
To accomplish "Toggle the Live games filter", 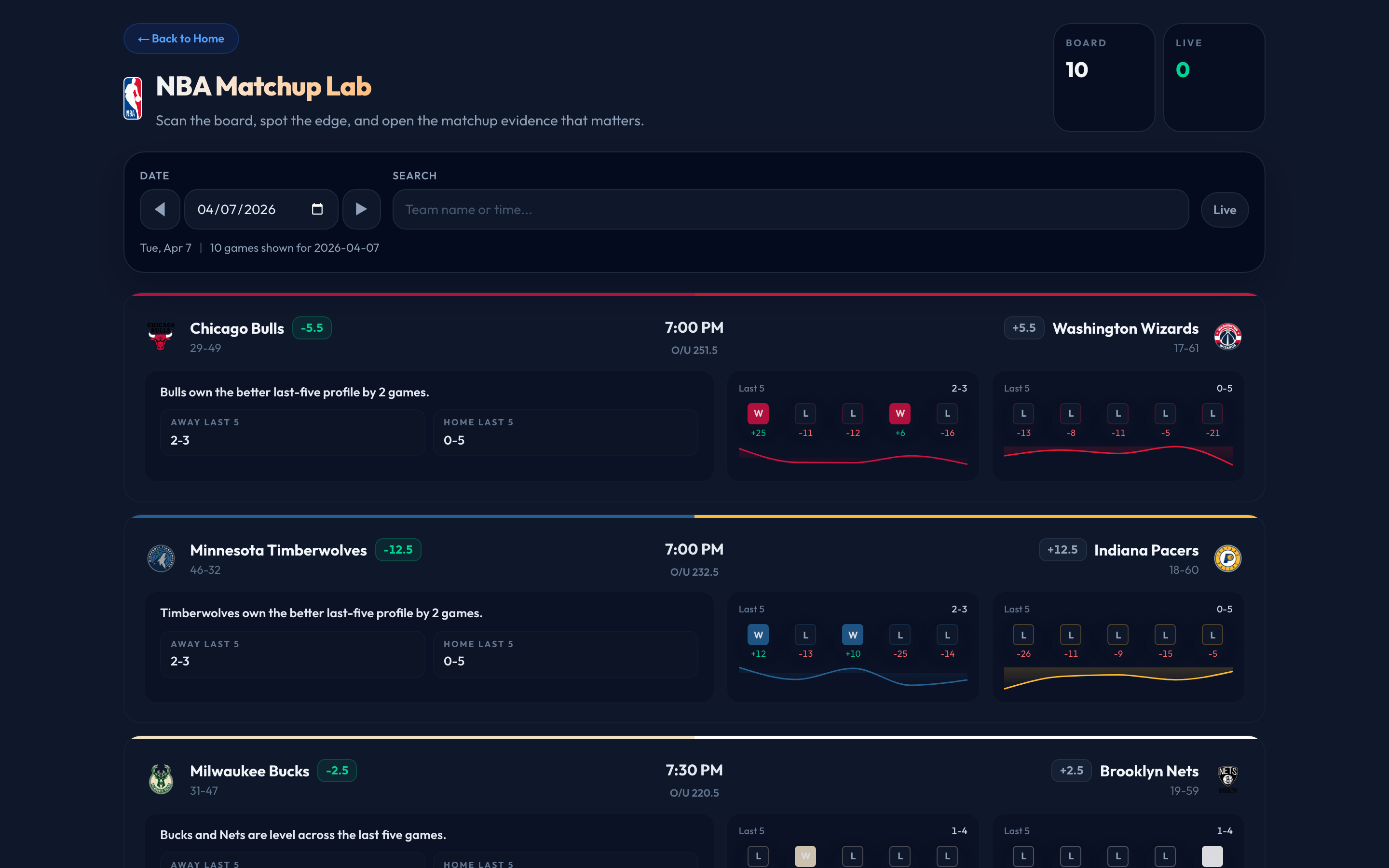I will (x=1224, y=209).
